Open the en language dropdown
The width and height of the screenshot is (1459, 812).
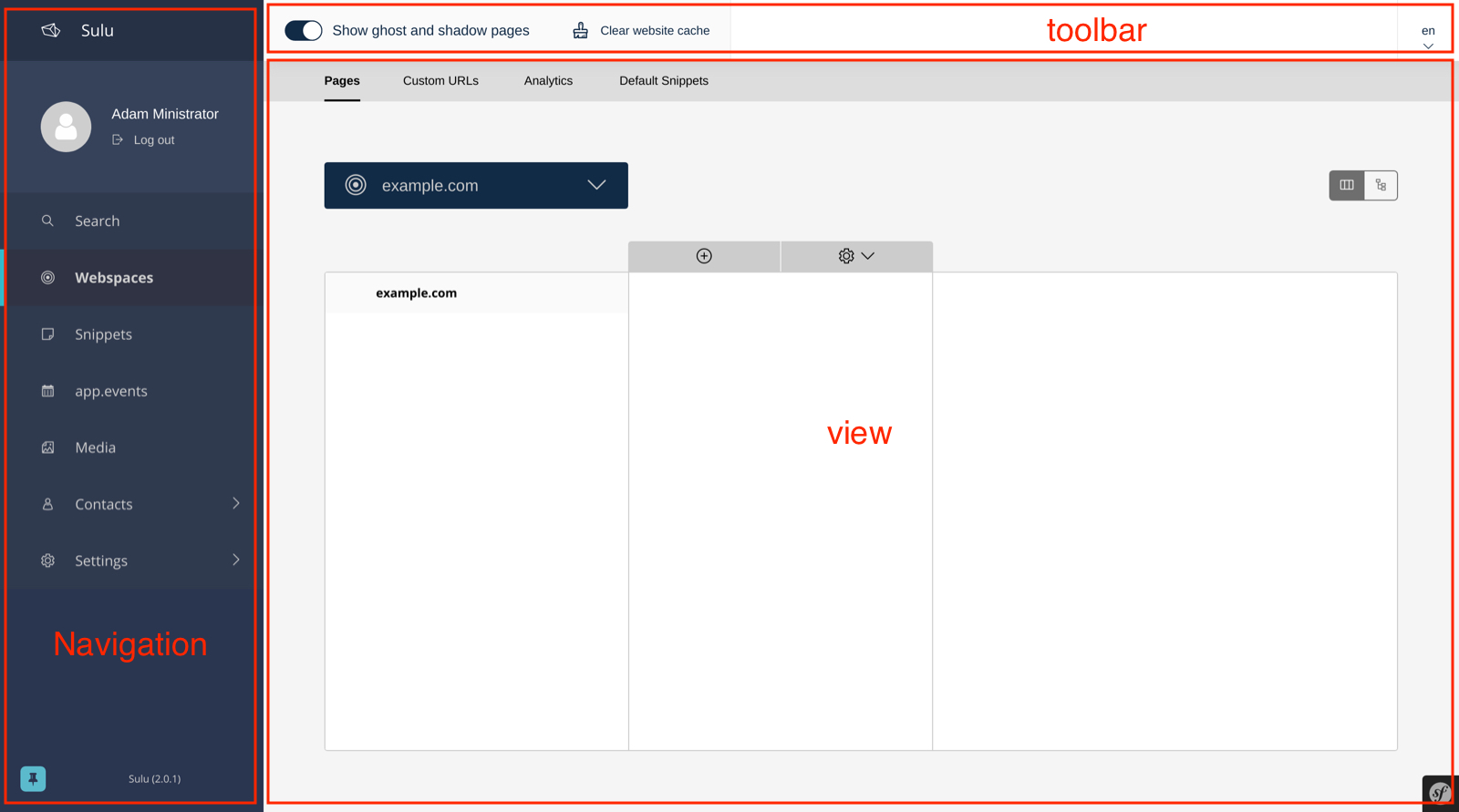tap(1428, 36)
